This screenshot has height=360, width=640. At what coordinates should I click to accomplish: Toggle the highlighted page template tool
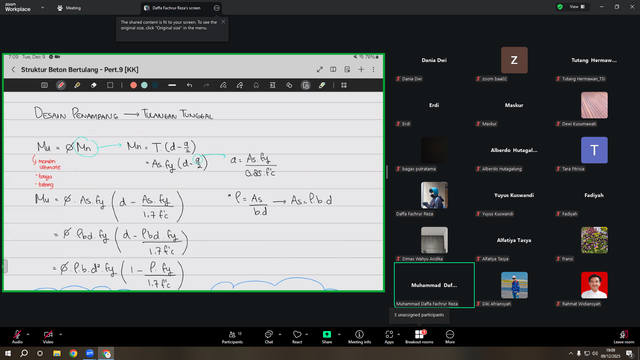tap(305, 85)
